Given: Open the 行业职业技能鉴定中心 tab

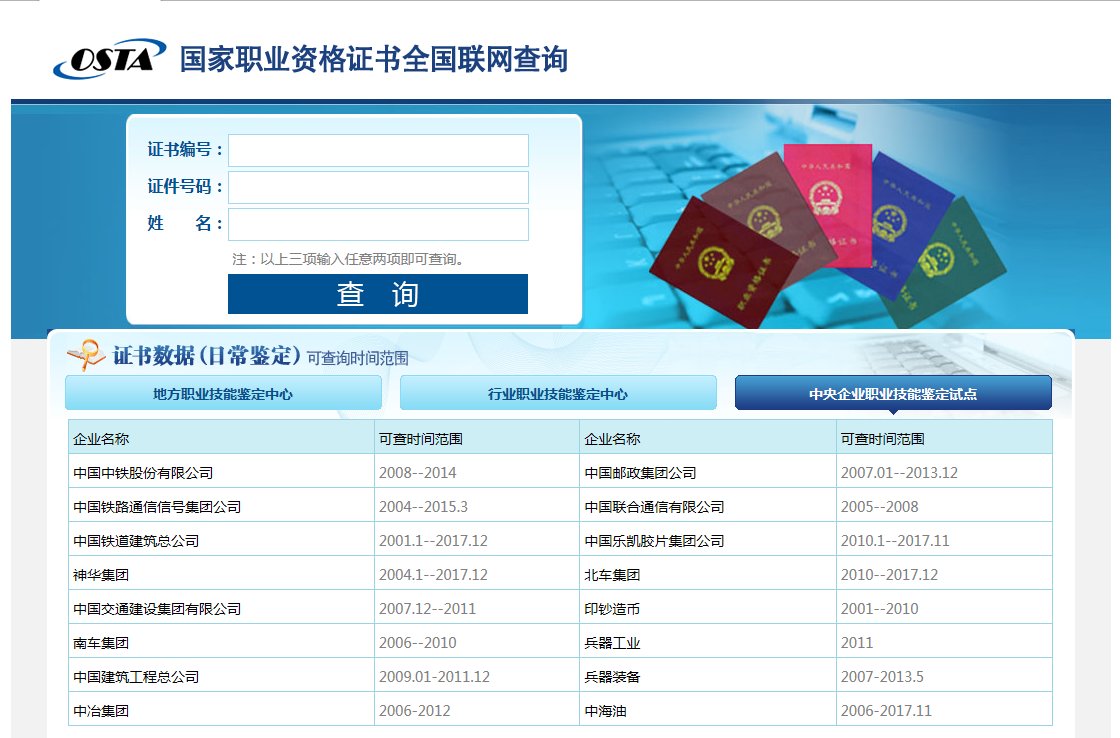Looking at the screenshot, I should (x=558, y=394).
